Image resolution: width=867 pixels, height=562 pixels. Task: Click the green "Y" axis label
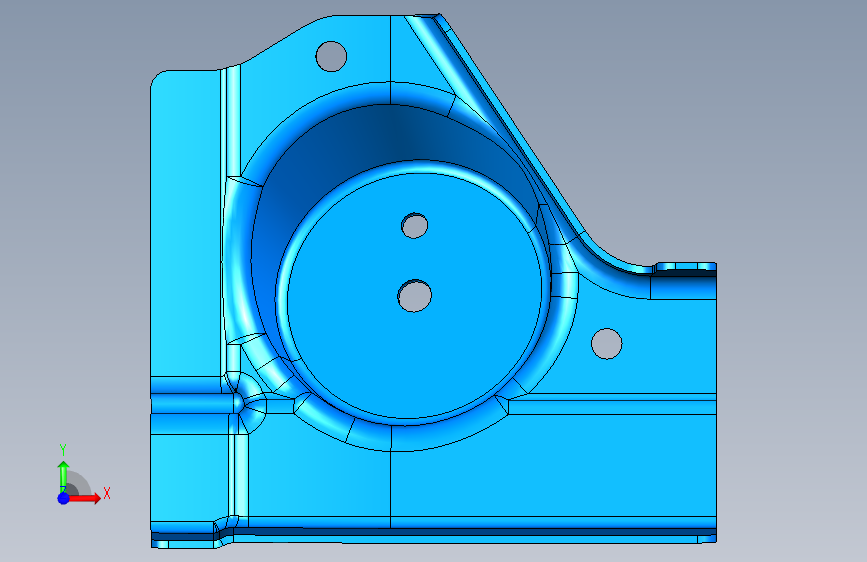pyautogui.click(x=63, y=450)
